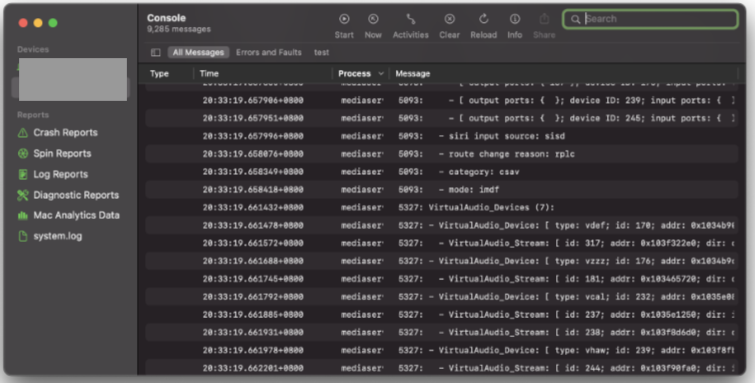Click the Spin Reports icon
The width and height of the screenshot is (755, 383).
[23, 153]
